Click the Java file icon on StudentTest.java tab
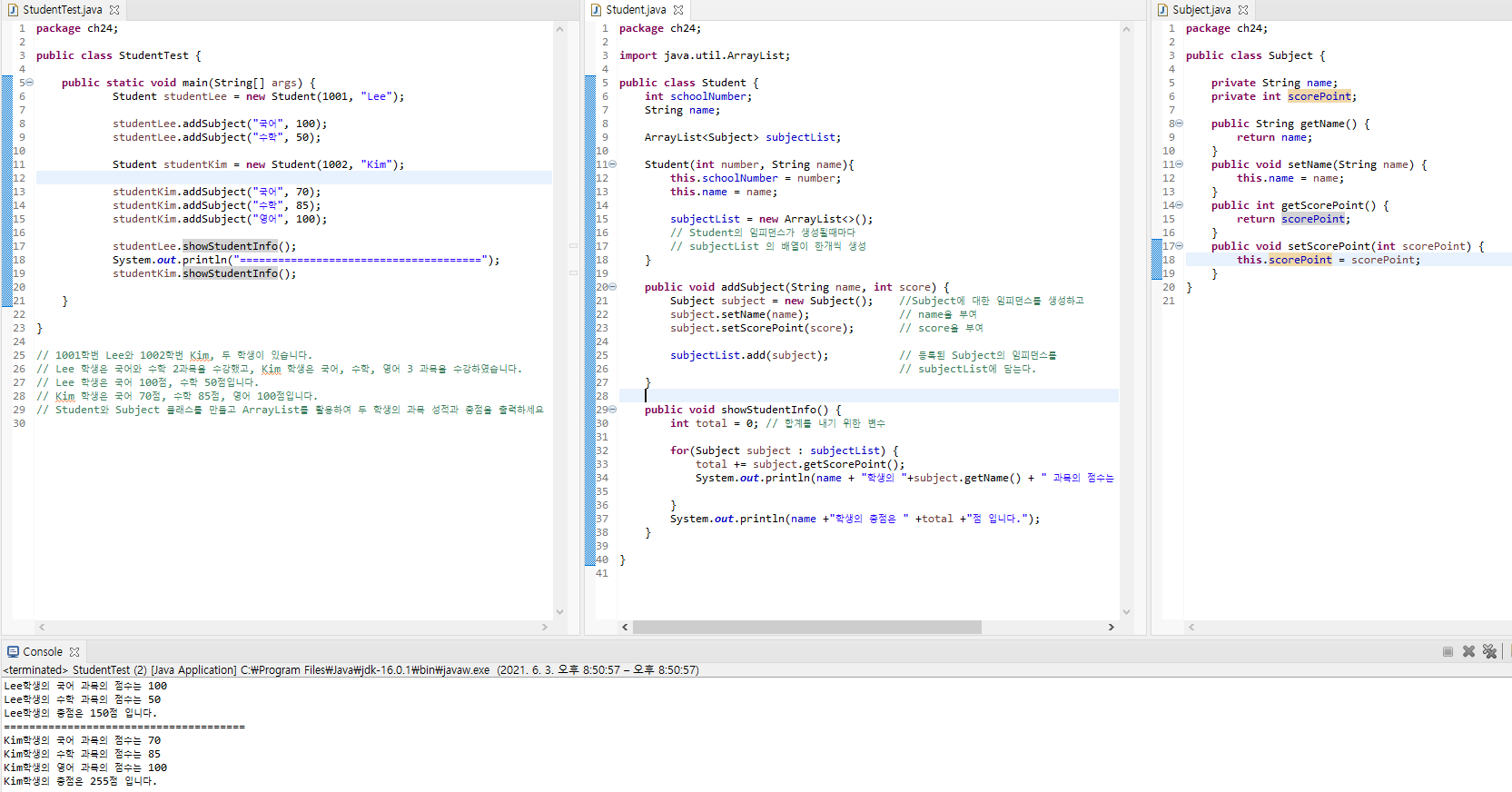This screenshot has width=1512, height=792. 13,10
